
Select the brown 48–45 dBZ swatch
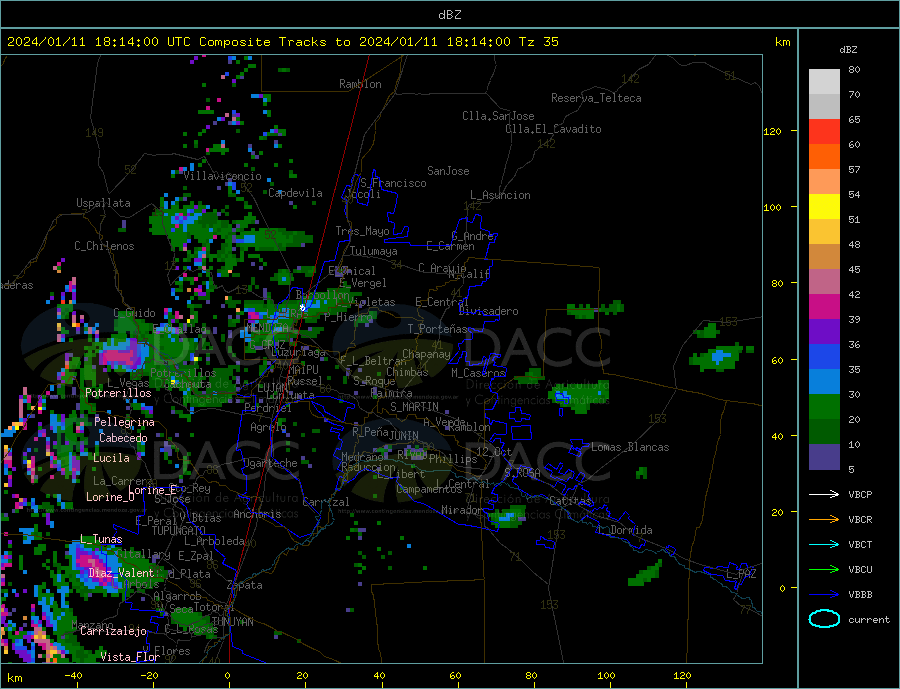coord(824,257)
